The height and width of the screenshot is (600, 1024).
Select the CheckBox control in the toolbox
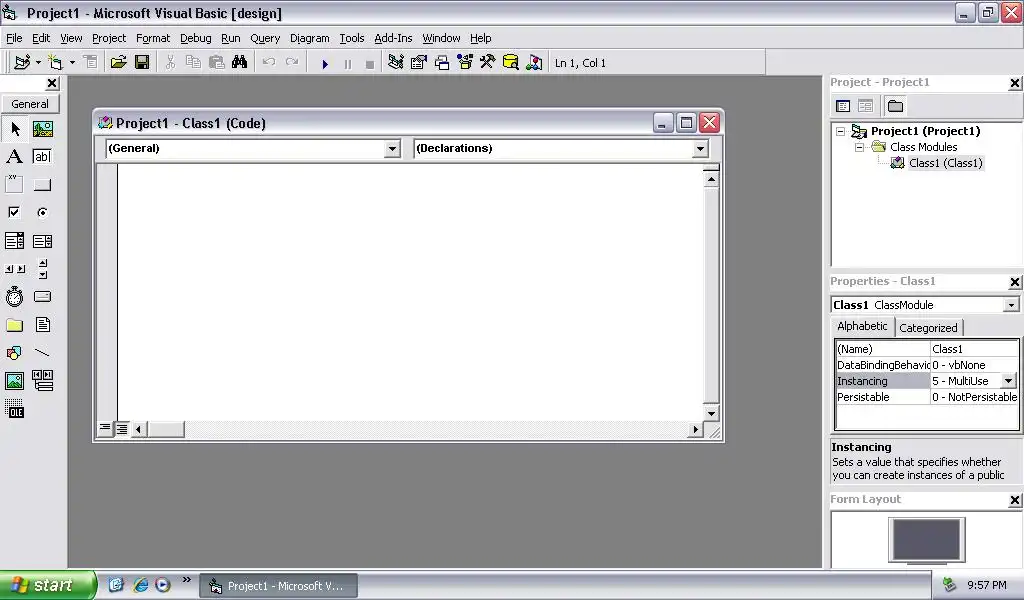tap(14, 213)
